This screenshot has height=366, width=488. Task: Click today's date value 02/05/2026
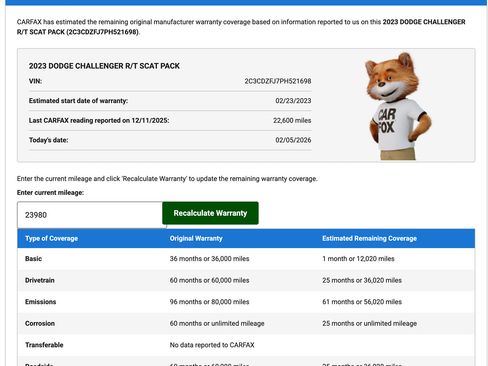[293, 140]
